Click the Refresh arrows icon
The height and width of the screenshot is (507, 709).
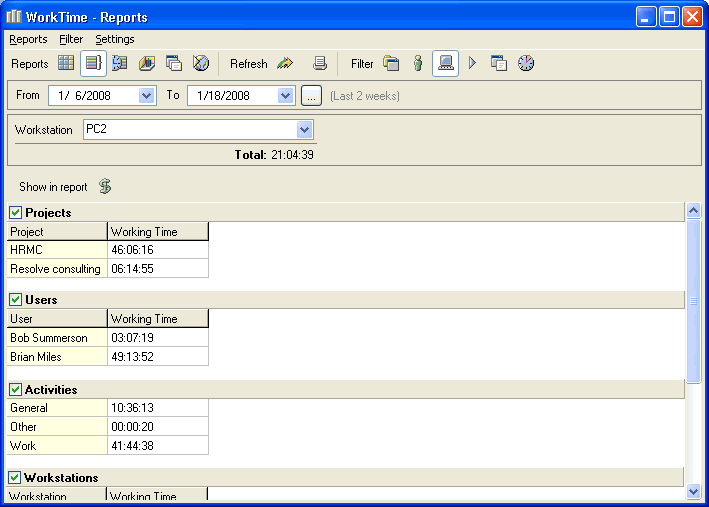coord(285,63)
